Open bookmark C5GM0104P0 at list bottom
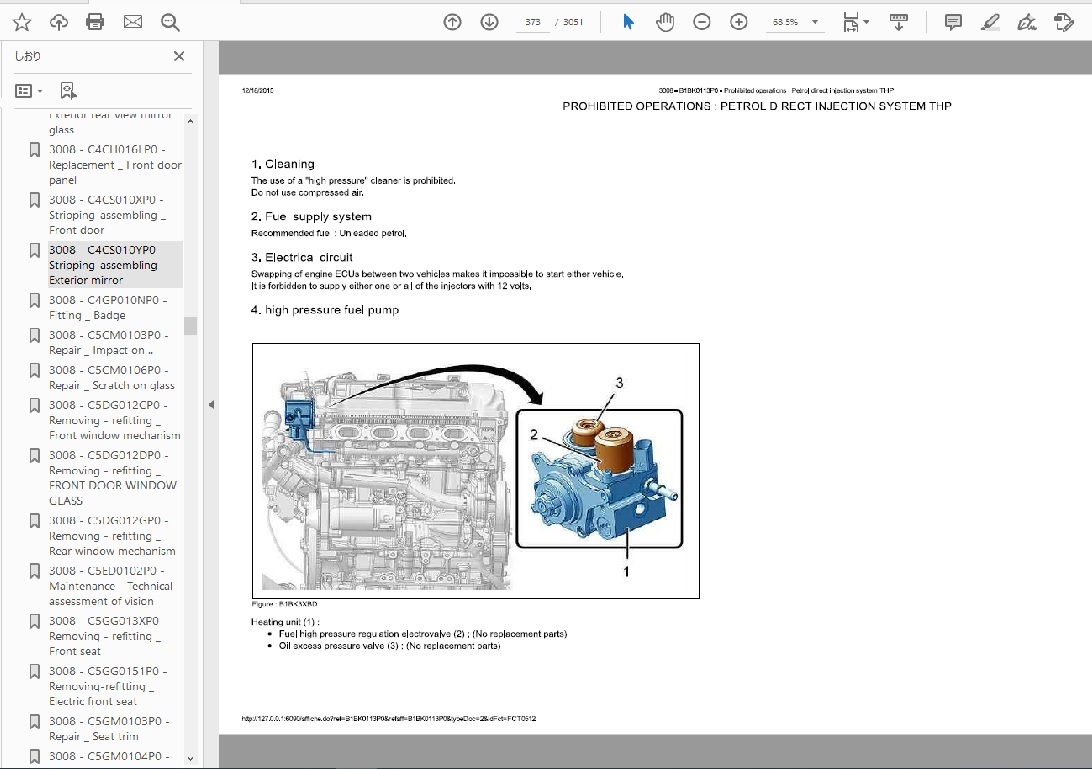Image resolution: width=1092 pixels, height=769 pixels. tap(109, 756)
